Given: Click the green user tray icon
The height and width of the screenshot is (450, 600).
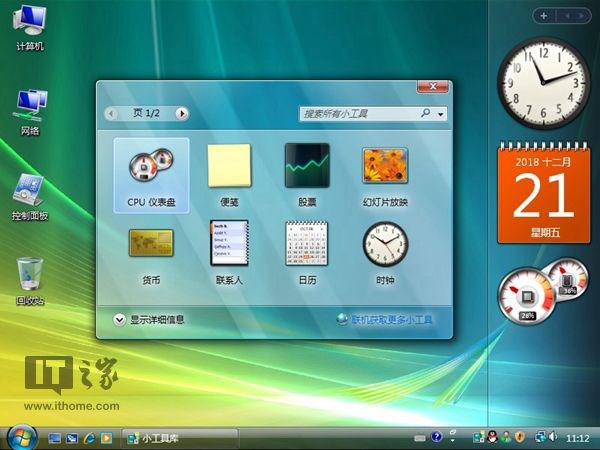Looking at the screenshot, I should tap(506, 437).
